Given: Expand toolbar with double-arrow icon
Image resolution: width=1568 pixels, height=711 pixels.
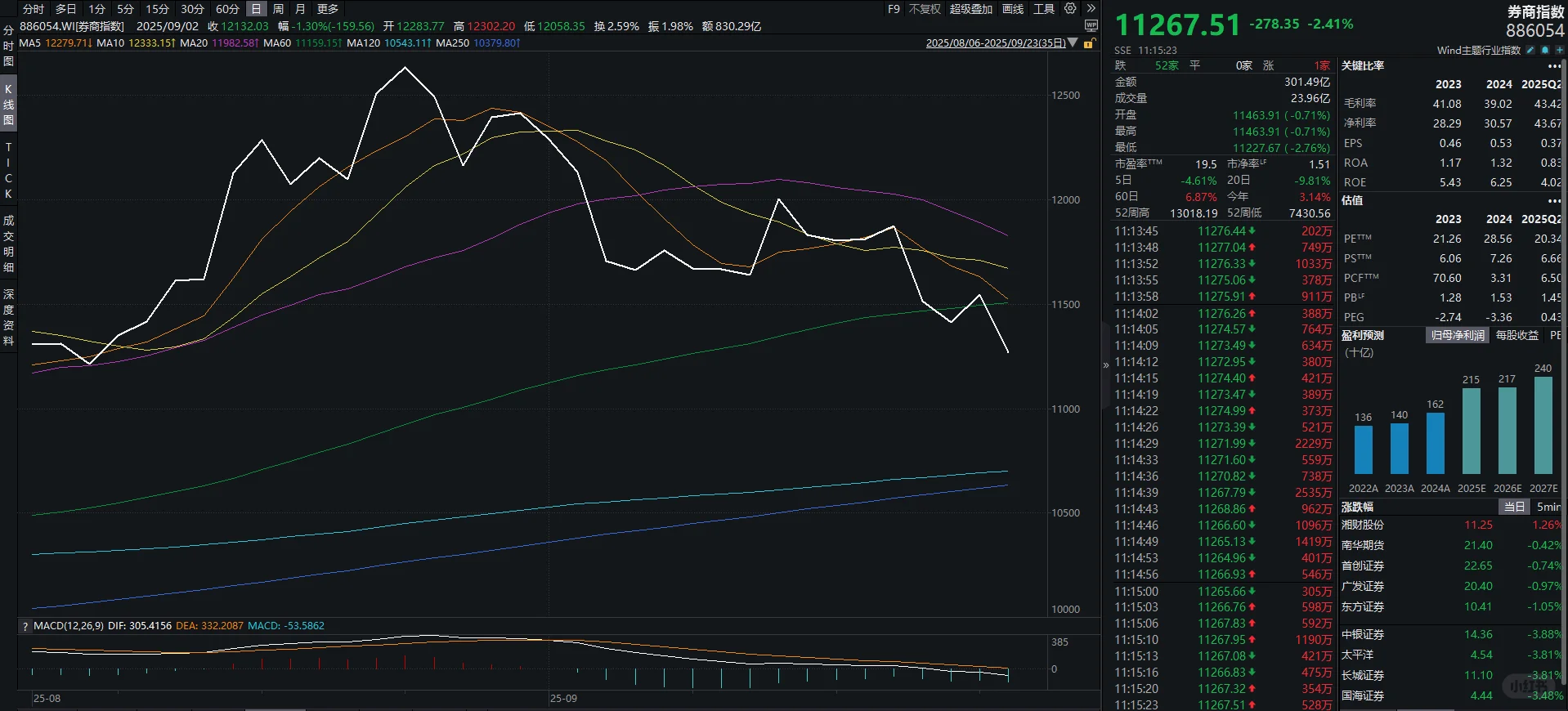Looking at the screenshot, I should [1091, 9].
